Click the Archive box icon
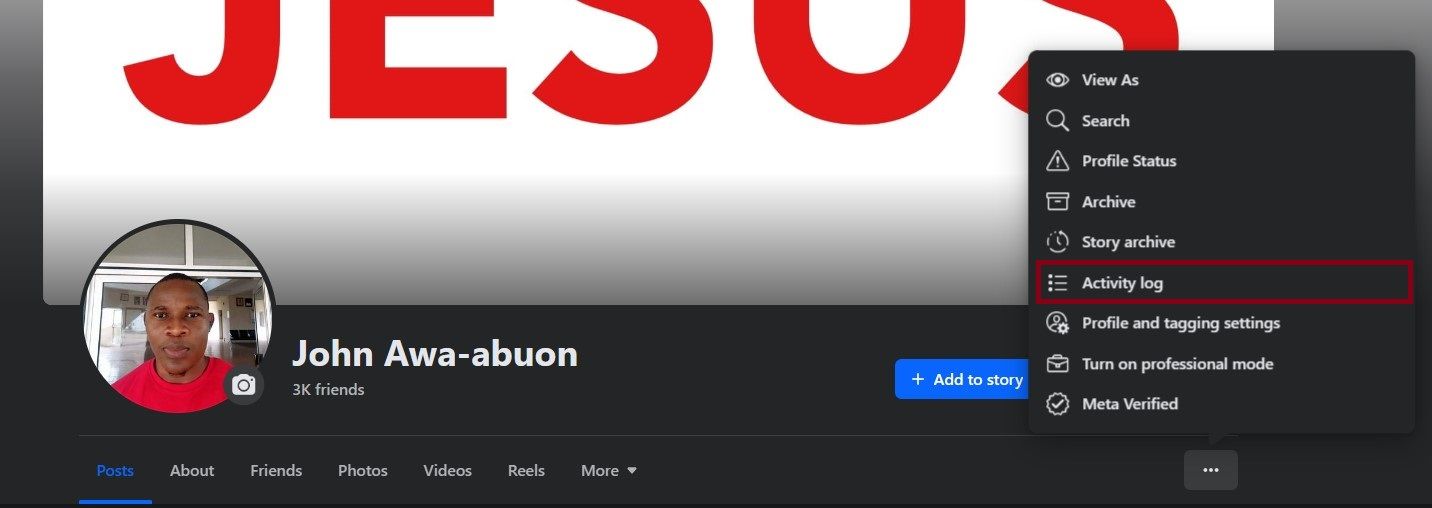 (1057, 202)
